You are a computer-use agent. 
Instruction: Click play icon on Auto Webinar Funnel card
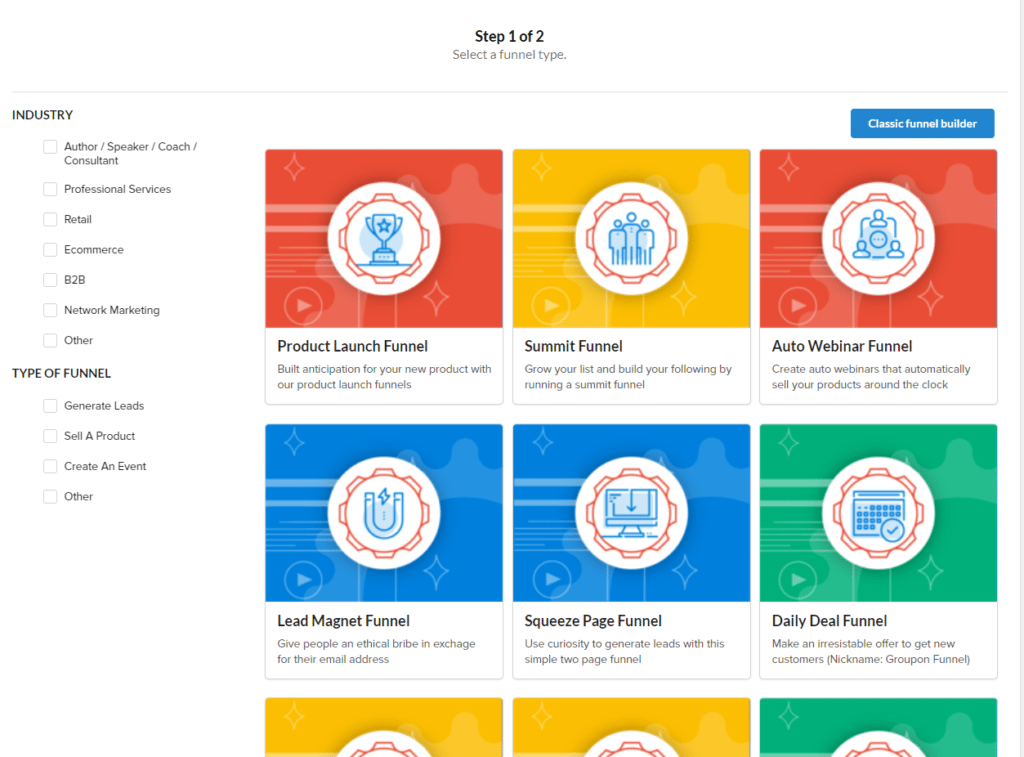click(x=798, y=305)
